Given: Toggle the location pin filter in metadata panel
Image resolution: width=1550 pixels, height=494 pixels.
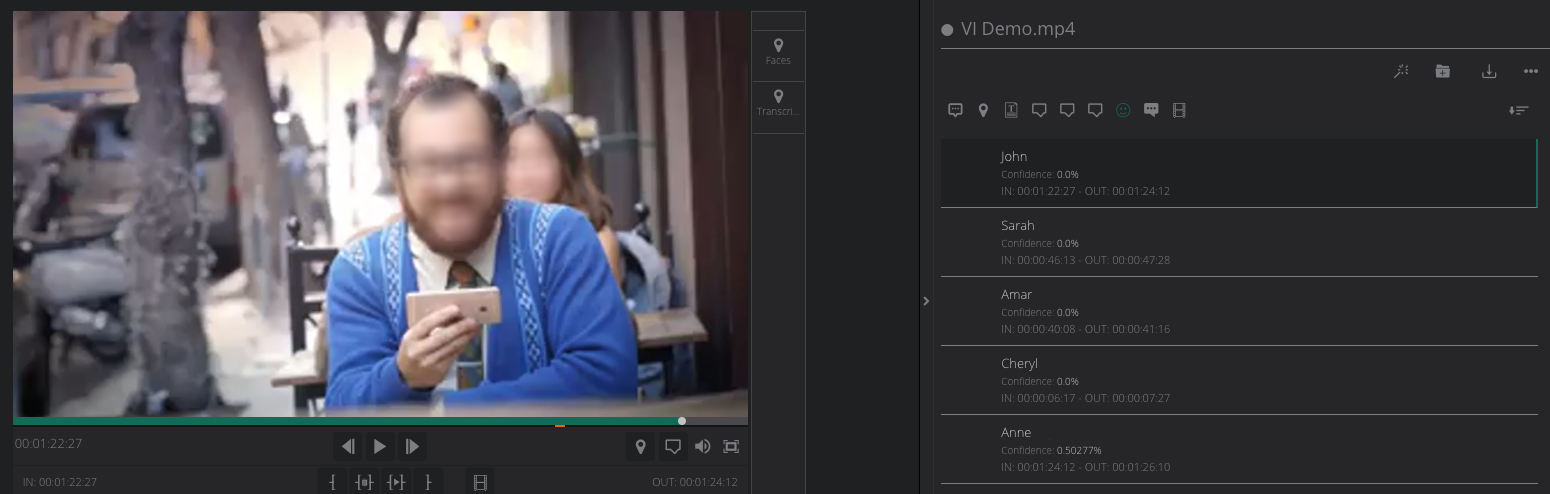Looking at the screenshot, I should pyautogui.click(x=983, y=110).
